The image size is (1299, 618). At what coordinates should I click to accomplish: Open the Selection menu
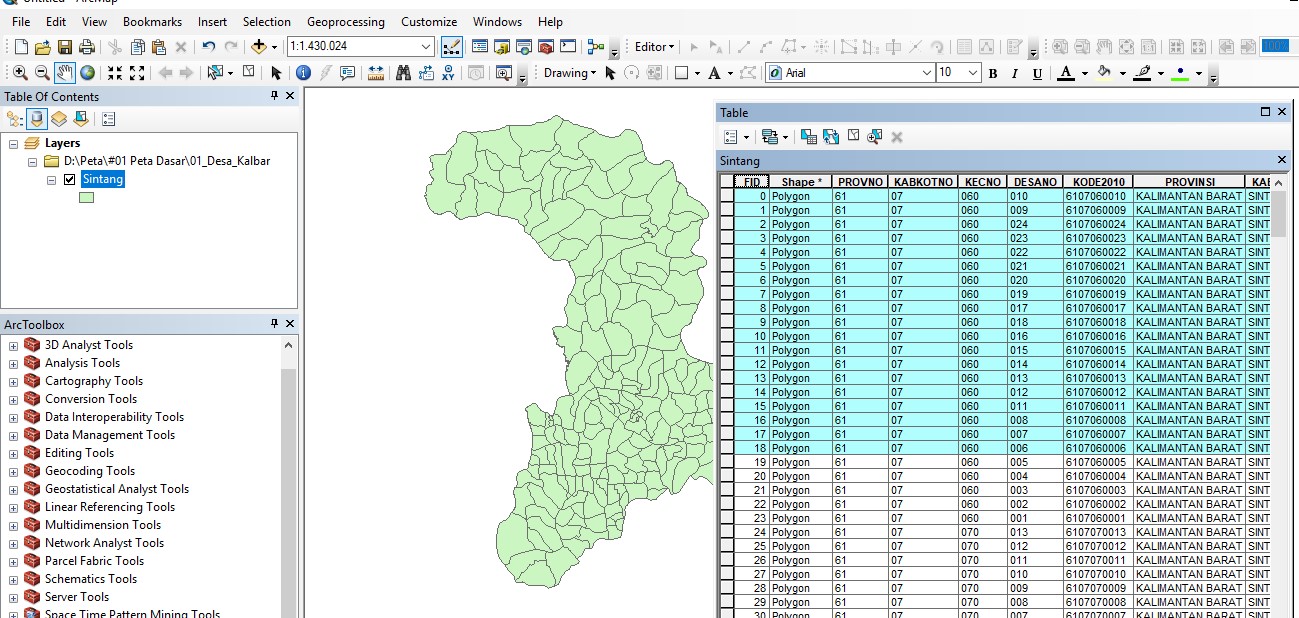[267, 21]
